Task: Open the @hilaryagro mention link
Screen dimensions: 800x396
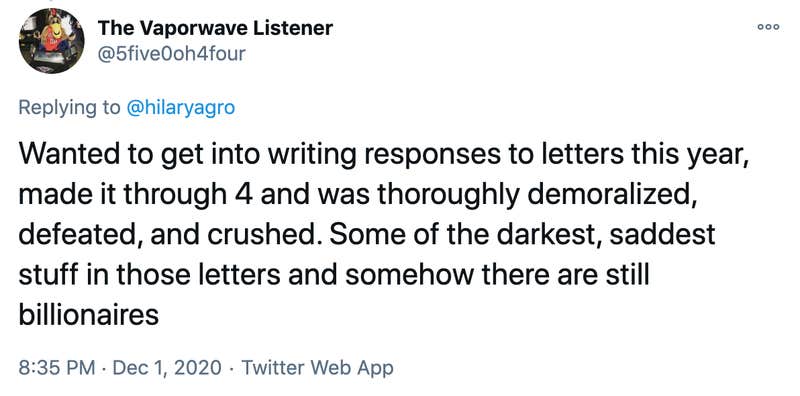Action: 181,108
